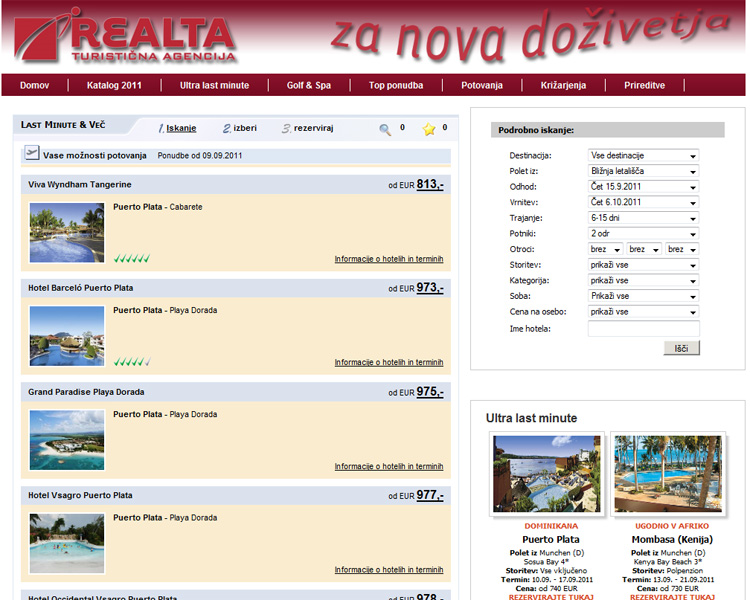Click the 977,- price link

[430, 495]
